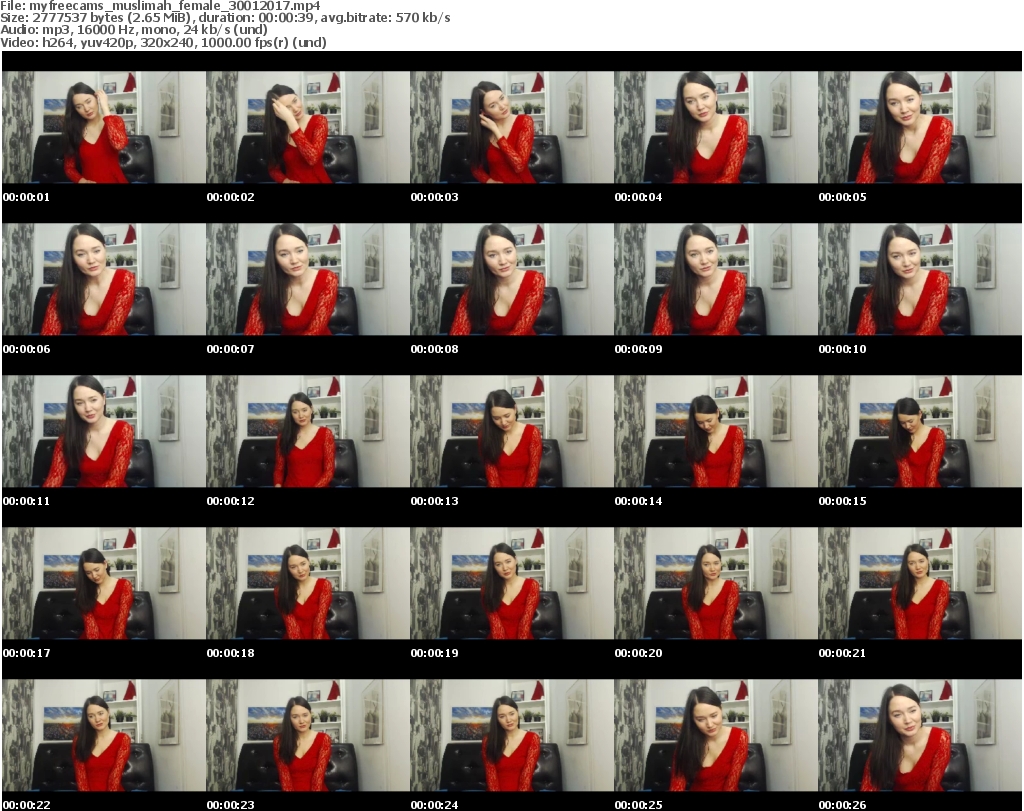Click the 00:00:24 timestamp label
Image resolution: width=1024 pixels, height=811 pixels.
pyautogui.click(x=434, y=805)
